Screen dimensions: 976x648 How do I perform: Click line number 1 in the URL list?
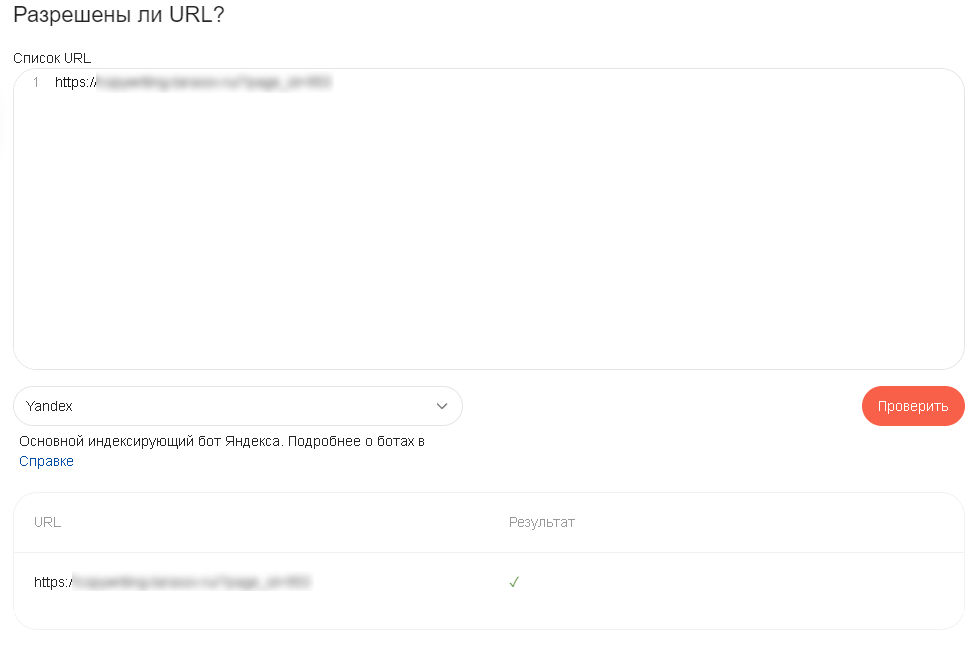click(x=36, y=82)
